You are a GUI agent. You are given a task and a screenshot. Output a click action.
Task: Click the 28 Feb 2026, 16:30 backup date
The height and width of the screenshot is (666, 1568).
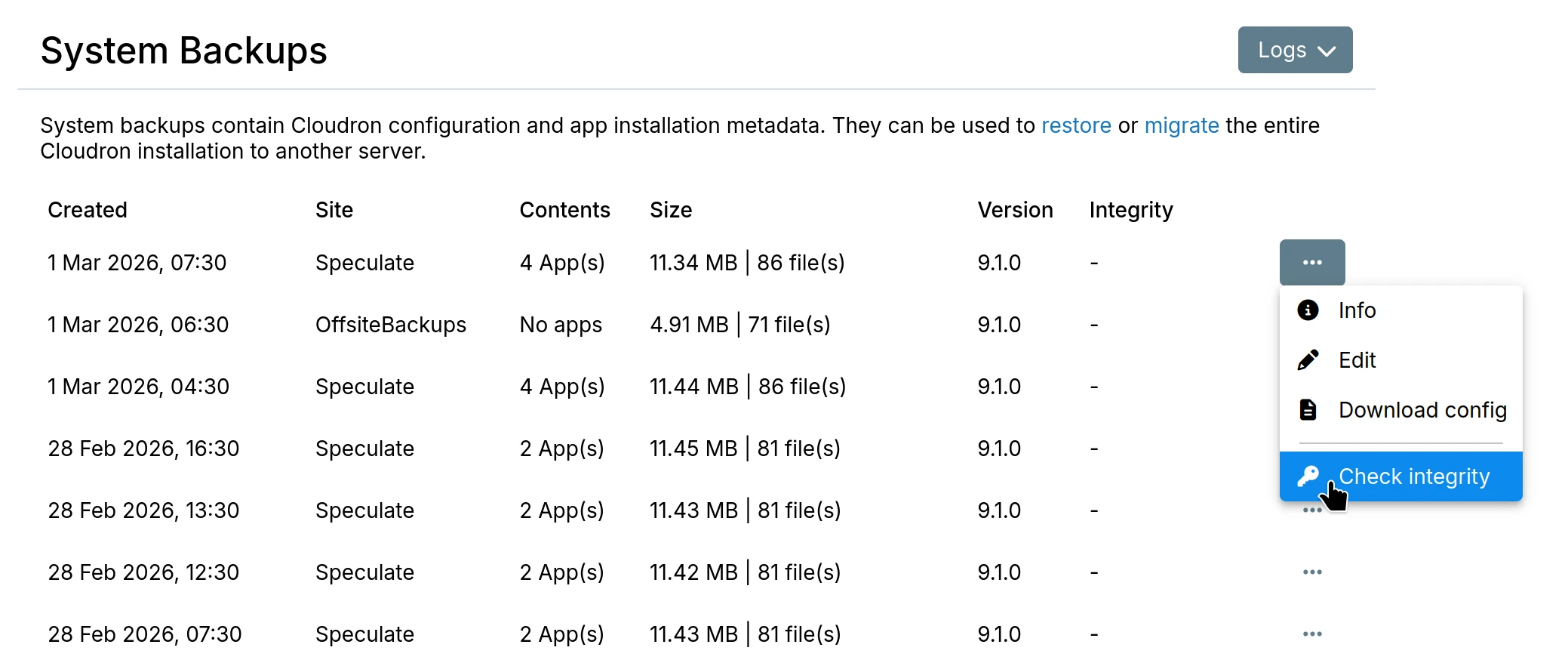[x=143, y=449]
